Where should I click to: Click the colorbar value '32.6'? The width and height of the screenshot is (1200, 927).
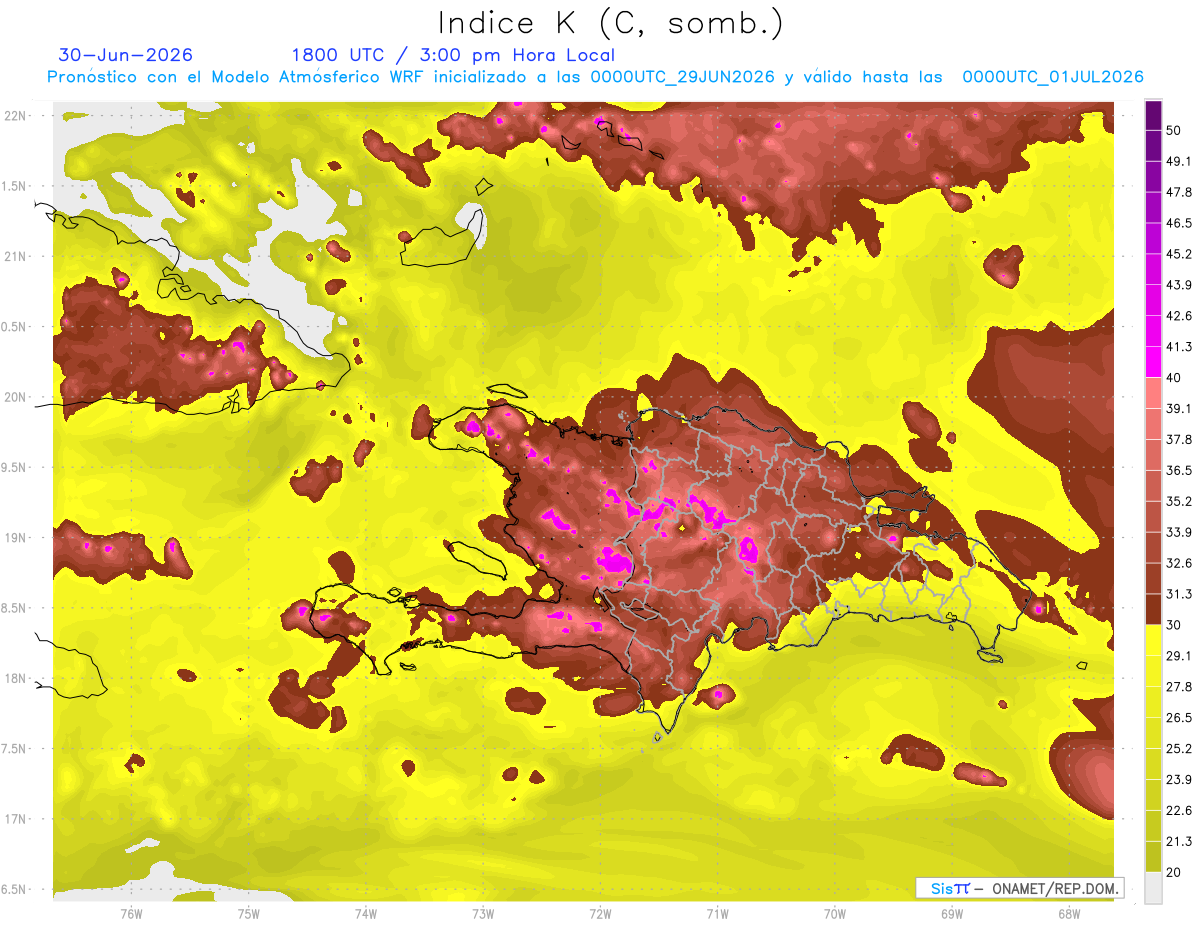(1178, 563)
